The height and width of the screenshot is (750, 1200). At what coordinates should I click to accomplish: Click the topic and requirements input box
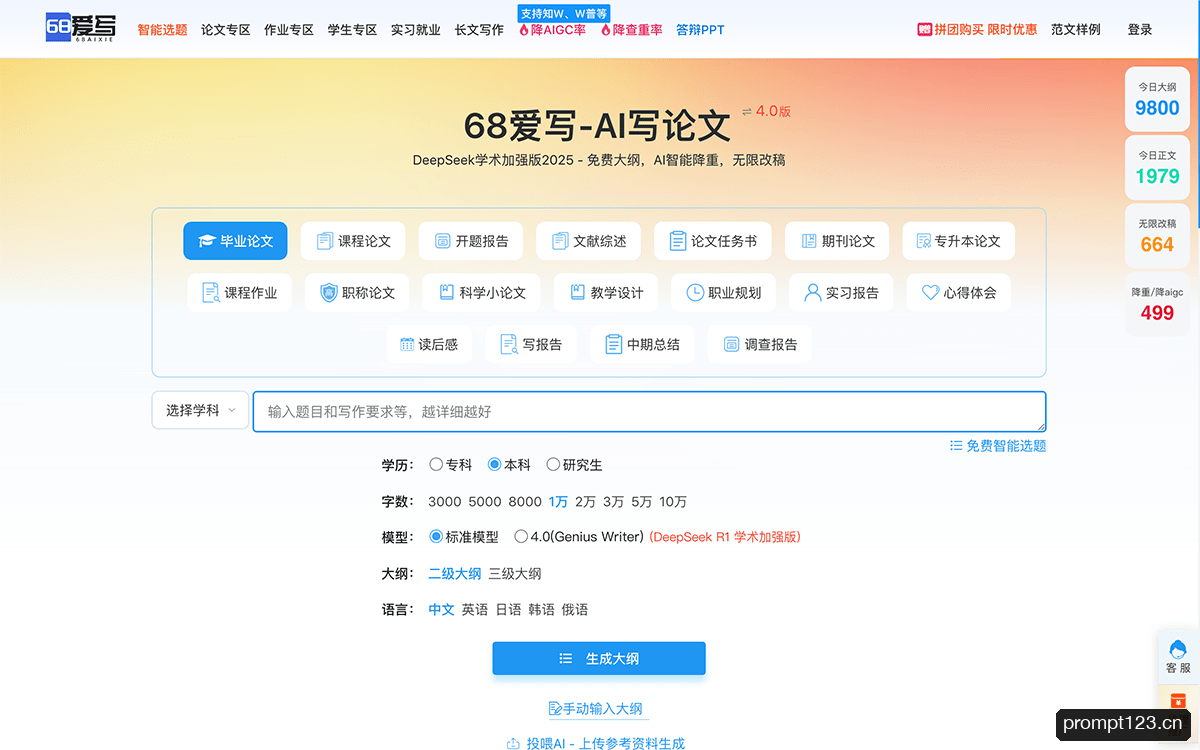[650, 412]
